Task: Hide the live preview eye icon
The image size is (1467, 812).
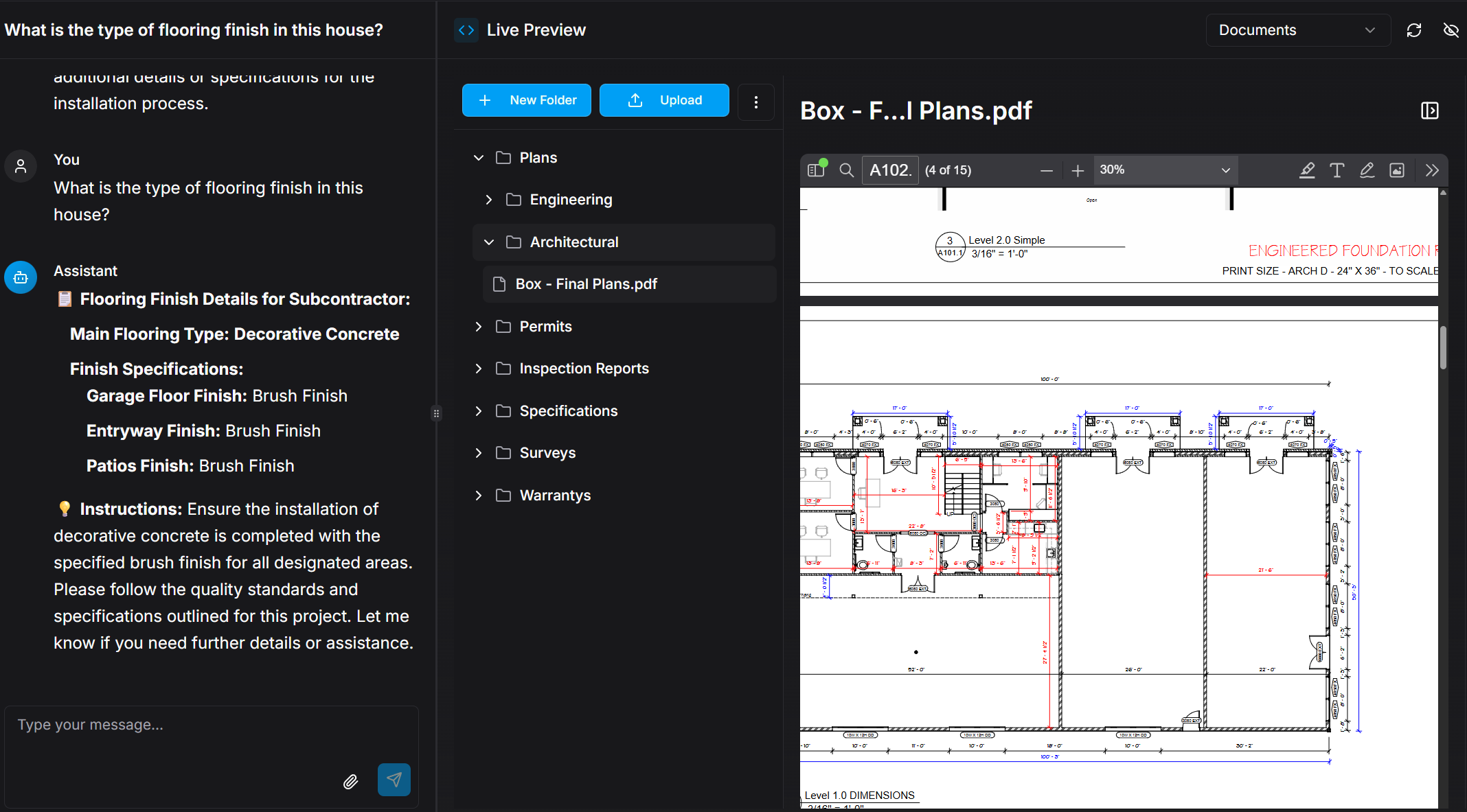Action: pyautogui.click(x=1451, y=30)
